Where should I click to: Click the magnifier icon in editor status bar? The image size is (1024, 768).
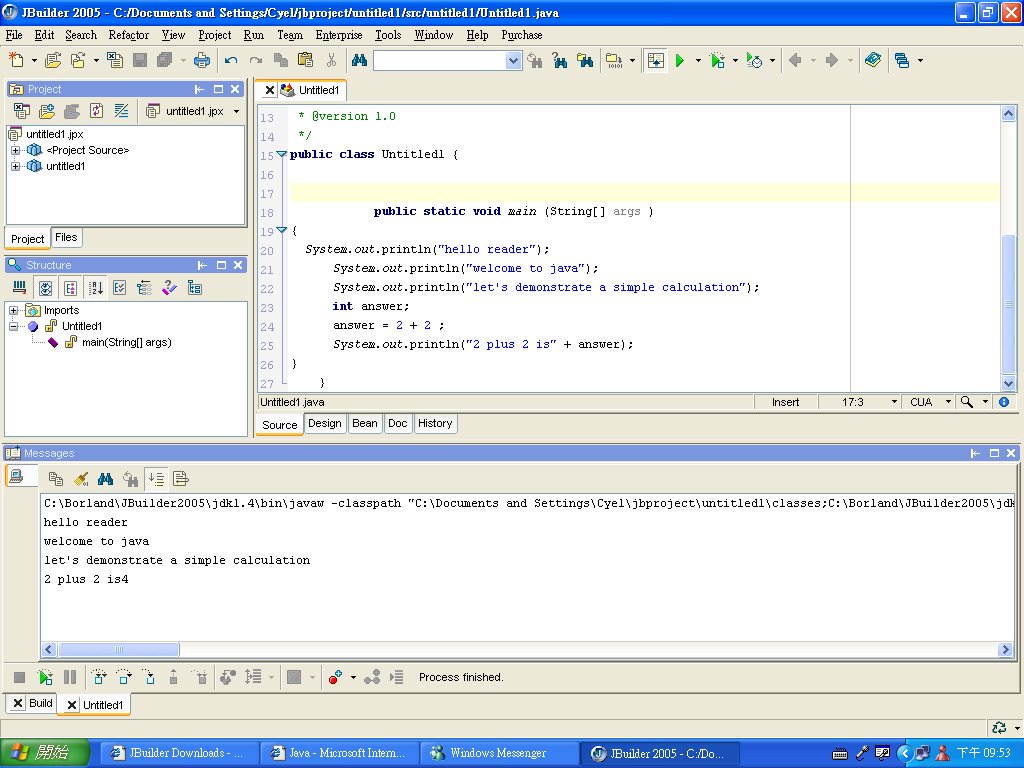click(x=967, y=402)
